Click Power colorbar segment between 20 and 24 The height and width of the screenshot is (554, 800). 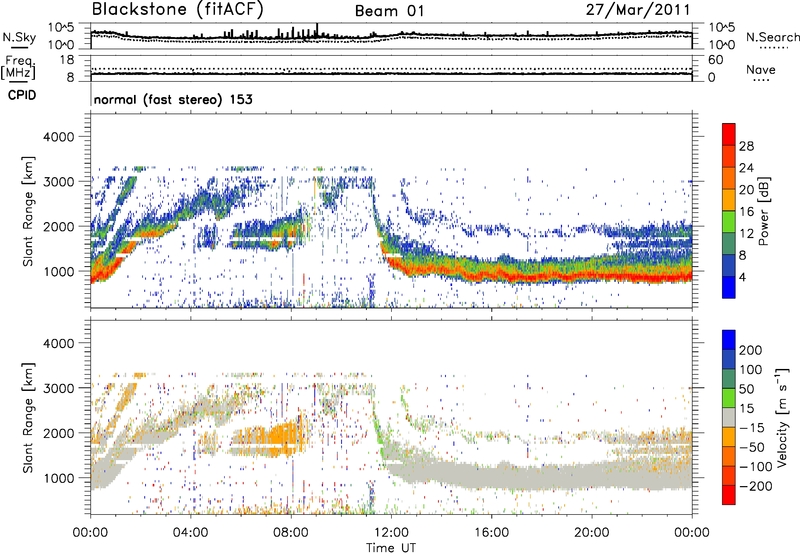coord(729,178)
